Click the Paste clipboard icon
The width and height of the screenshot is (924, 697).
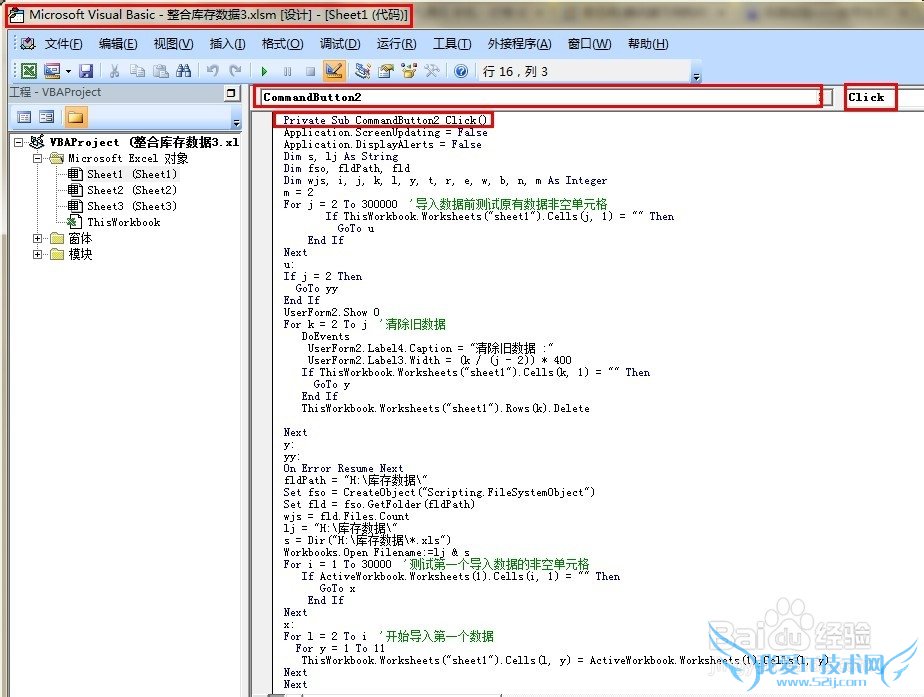[160, 71]
